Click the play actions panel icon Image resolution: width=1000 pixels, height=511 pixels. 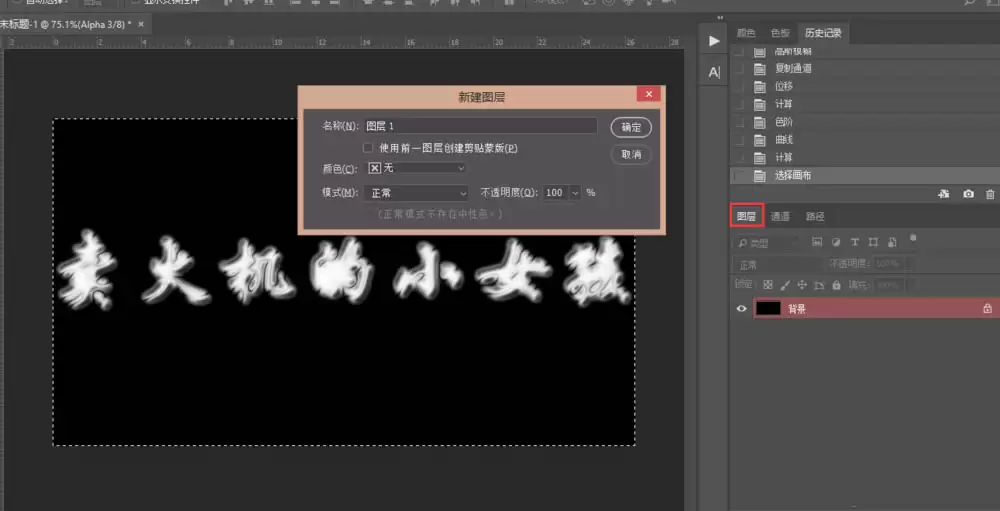pyautogui.click(x=714, y=41)
